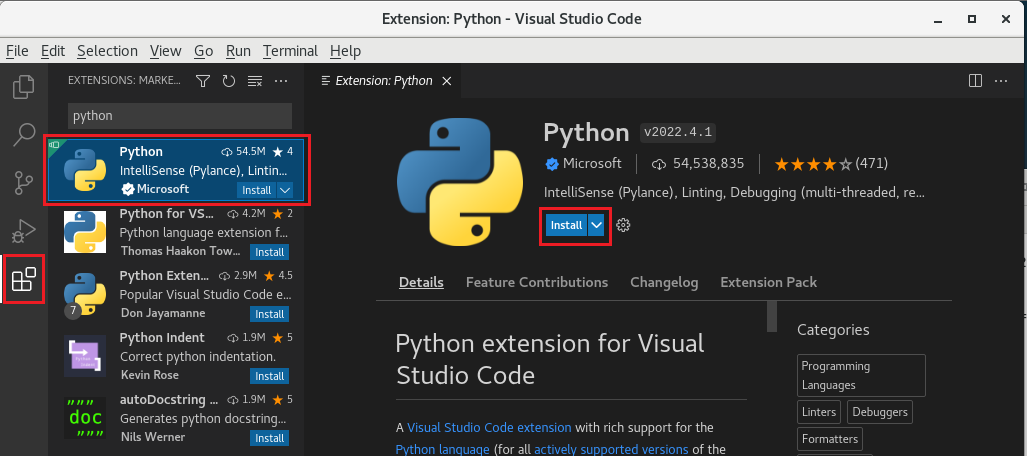Open the Terminal menu
Image resolution: width=1027 pixels, height=456 pixels.
tap(290, 51)
